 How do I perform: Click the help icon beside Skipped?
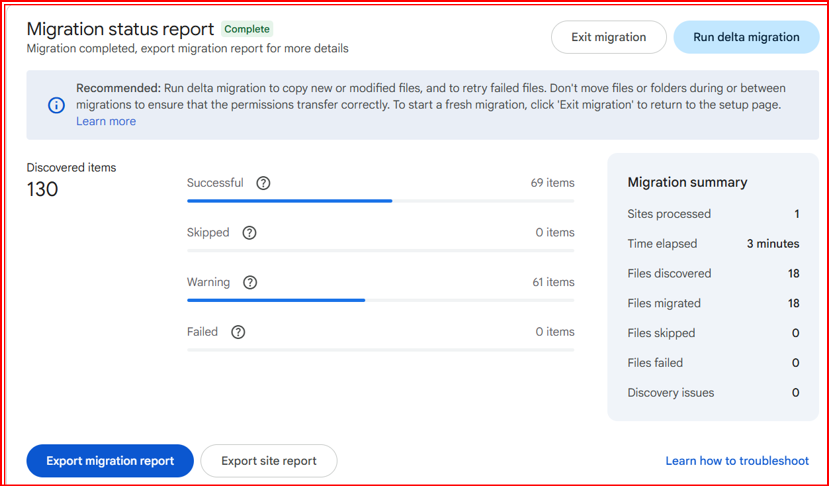[x=249, y=233]
